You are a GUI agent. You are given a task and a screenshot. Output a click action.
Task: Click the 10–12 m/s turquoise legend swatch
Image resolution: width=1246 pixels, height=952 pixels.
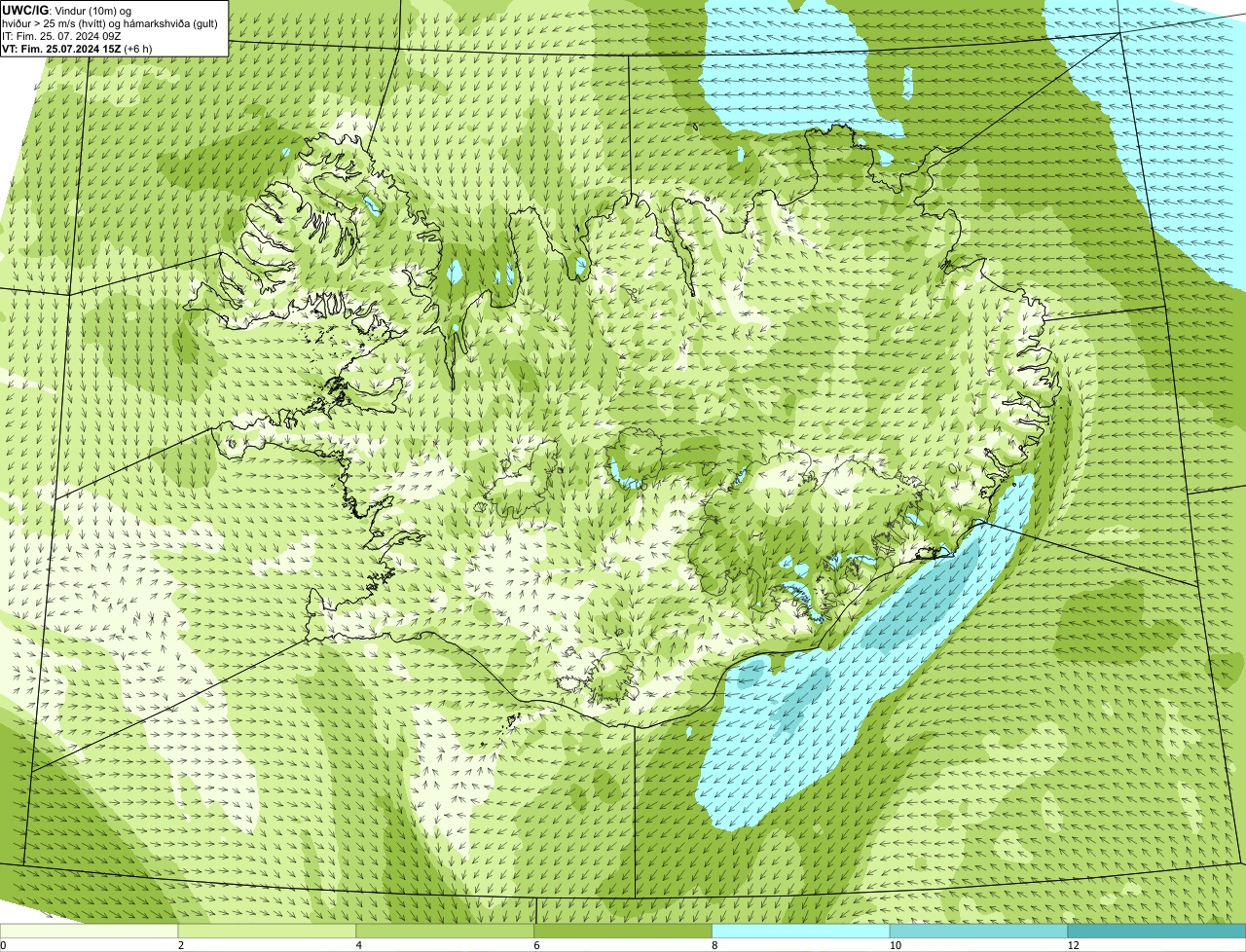coord(980,932)
